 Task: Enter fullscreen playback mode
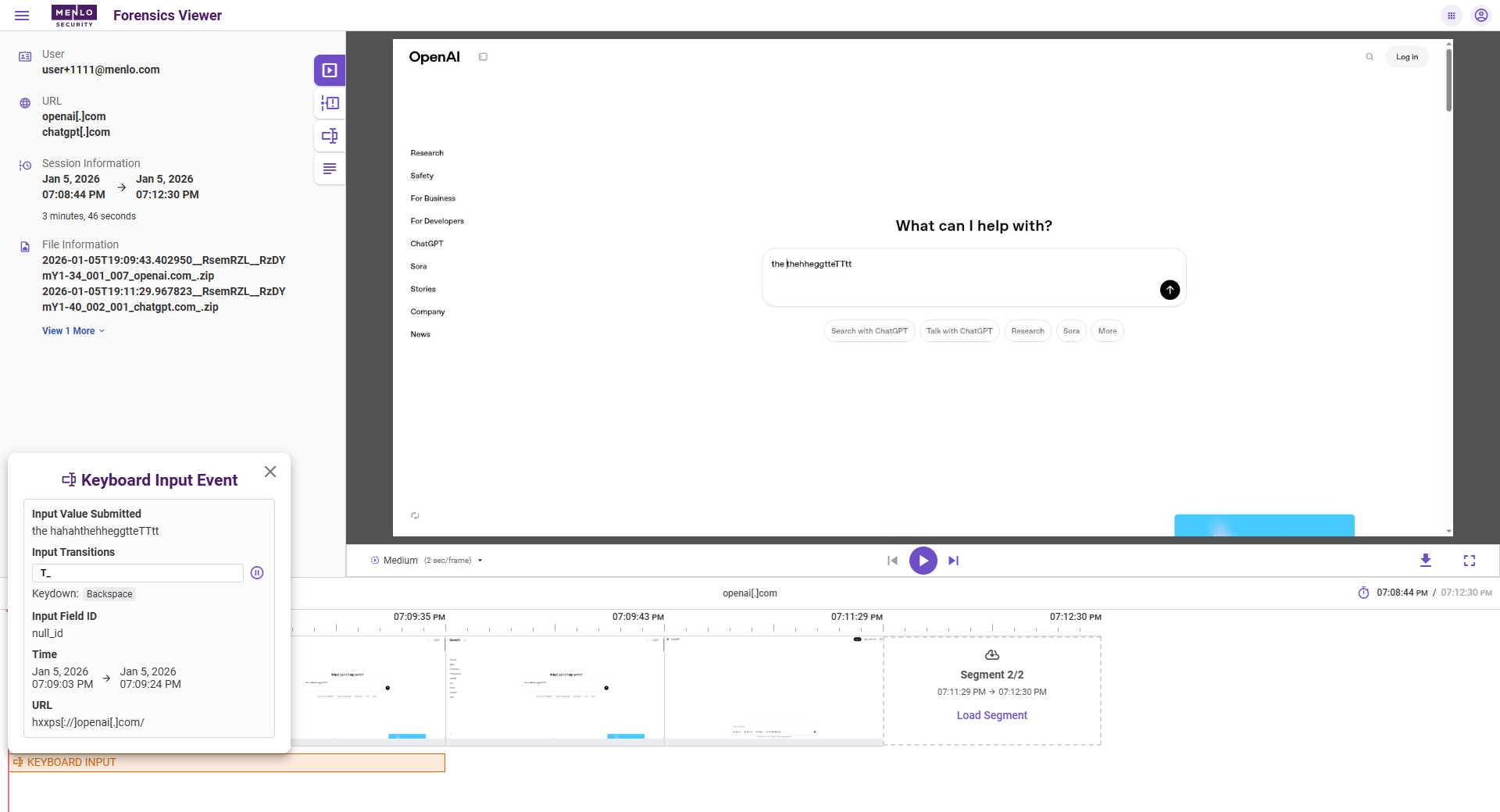coord(1470,561)
